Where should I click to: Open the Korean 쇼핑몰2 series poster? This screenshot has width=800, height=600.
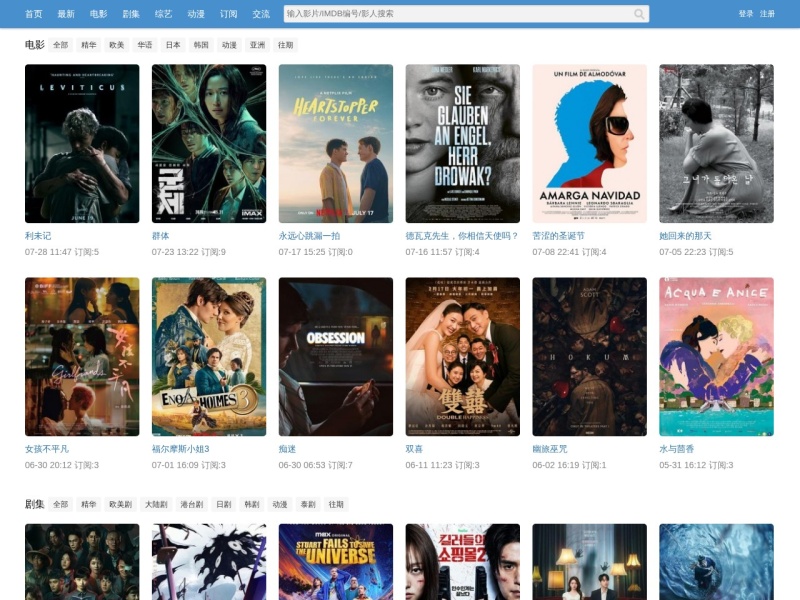463,562
